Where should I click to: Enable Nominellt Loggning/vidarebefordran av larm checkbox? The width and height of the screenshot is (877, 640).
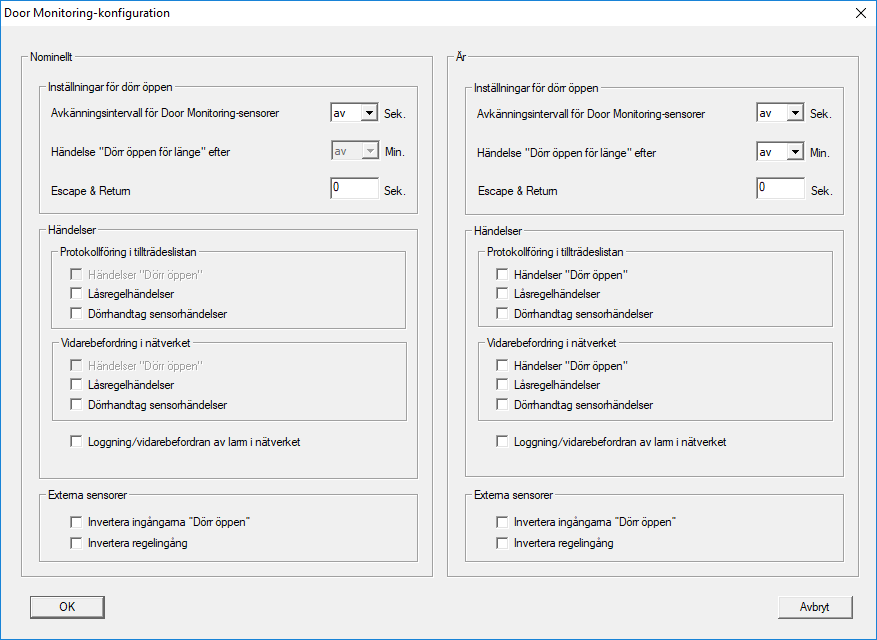[x=76, y=441]
